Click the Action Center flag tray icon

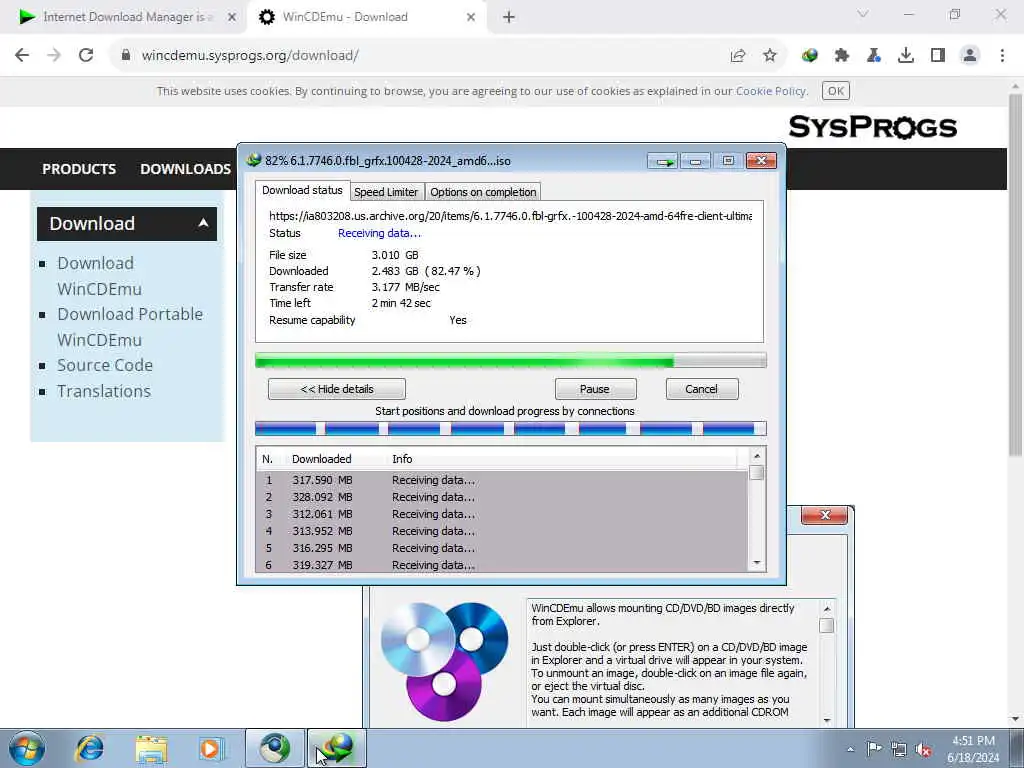coord(874,748)
